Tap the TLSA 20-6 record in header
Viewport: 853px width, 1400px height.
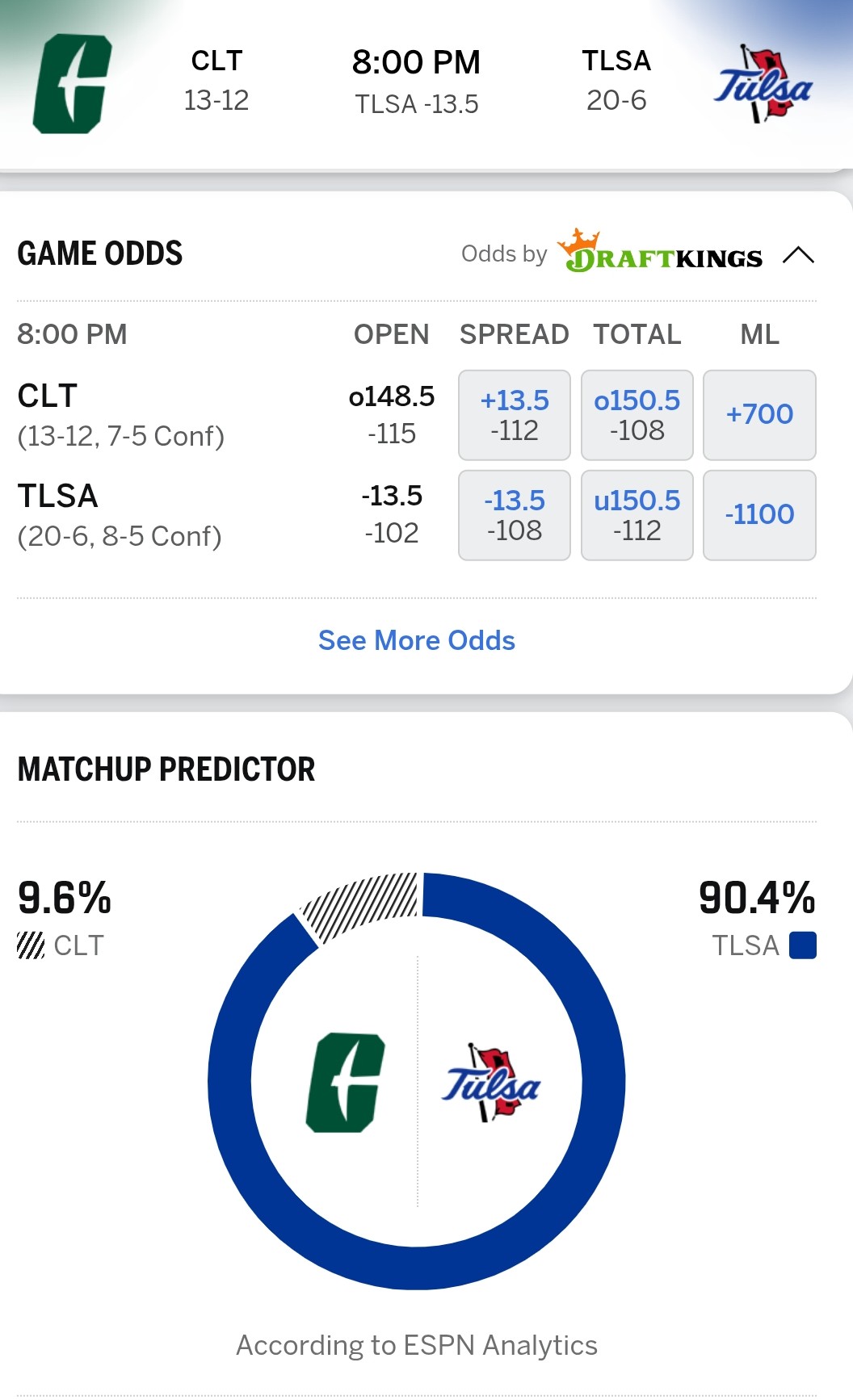pyautogui.click(x=616, y=100)
